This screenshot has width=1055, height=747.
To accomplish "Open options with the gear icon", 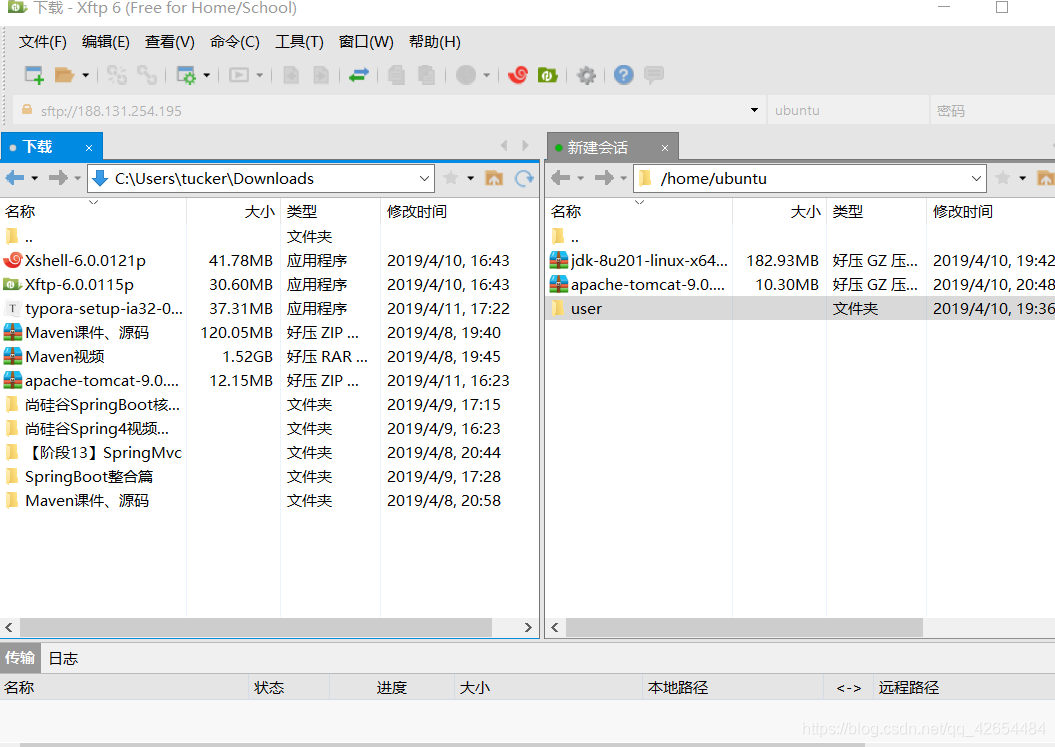I will coord(587,75).
